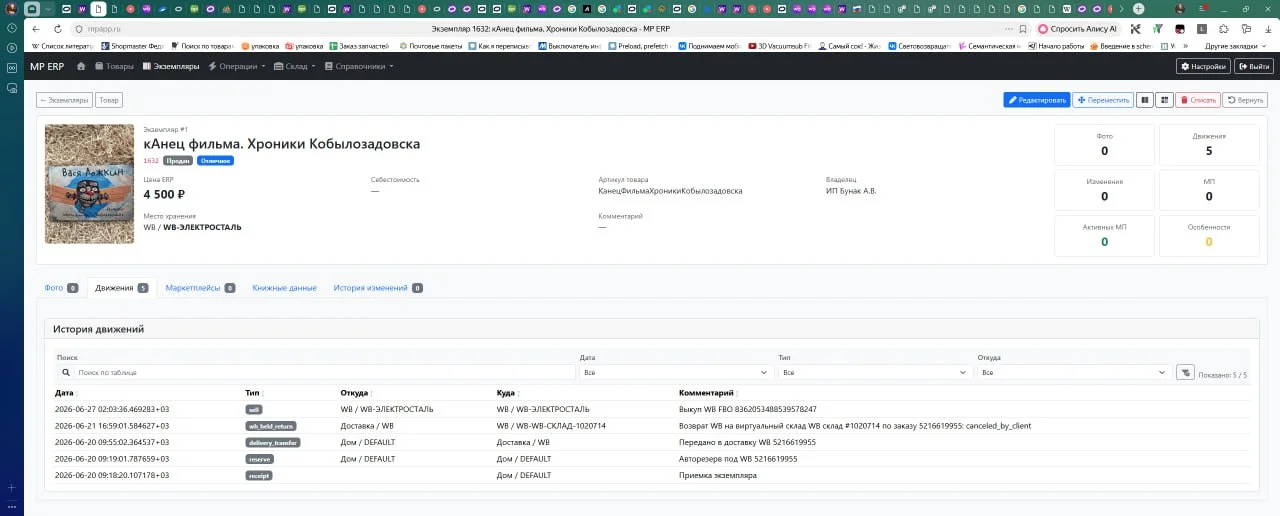Viewport: 1280px width, 516px height.
Task: Click the Переместить button
Action: [1103, 100]
